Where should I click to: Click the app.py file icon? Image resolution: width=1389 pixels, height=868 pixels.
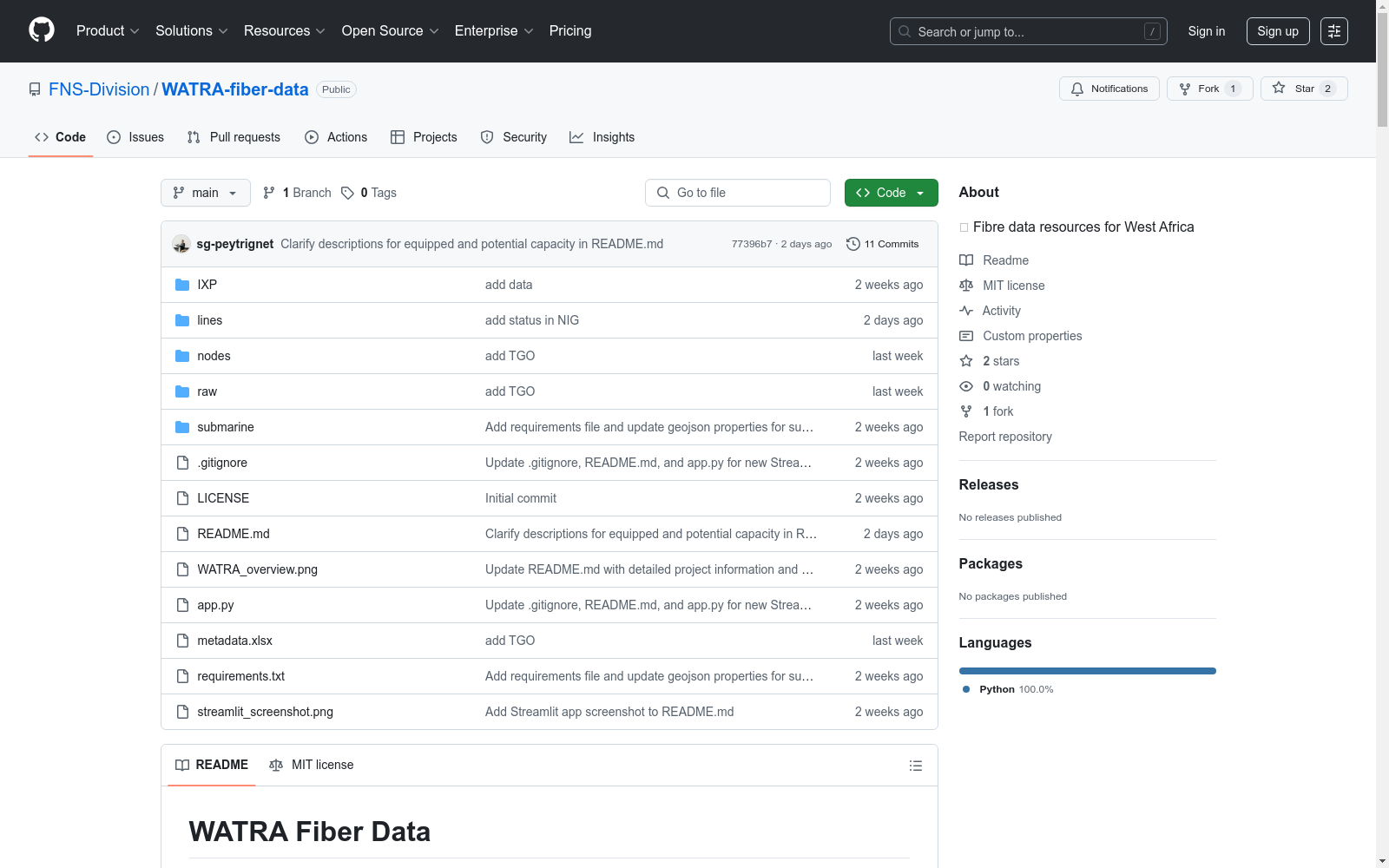[182, 605]
